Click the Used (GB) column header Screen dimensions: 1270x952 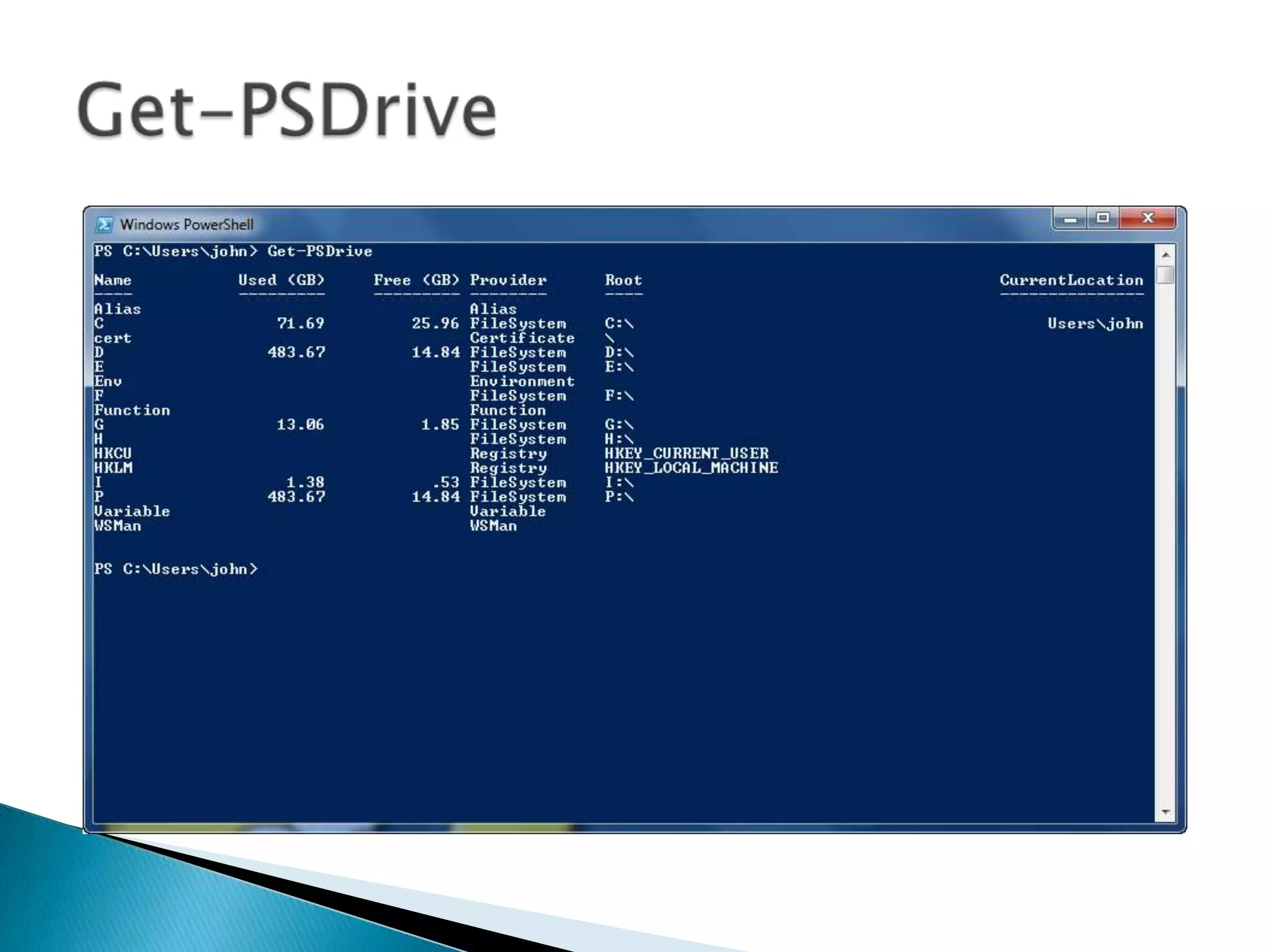(x=282, y=280)
